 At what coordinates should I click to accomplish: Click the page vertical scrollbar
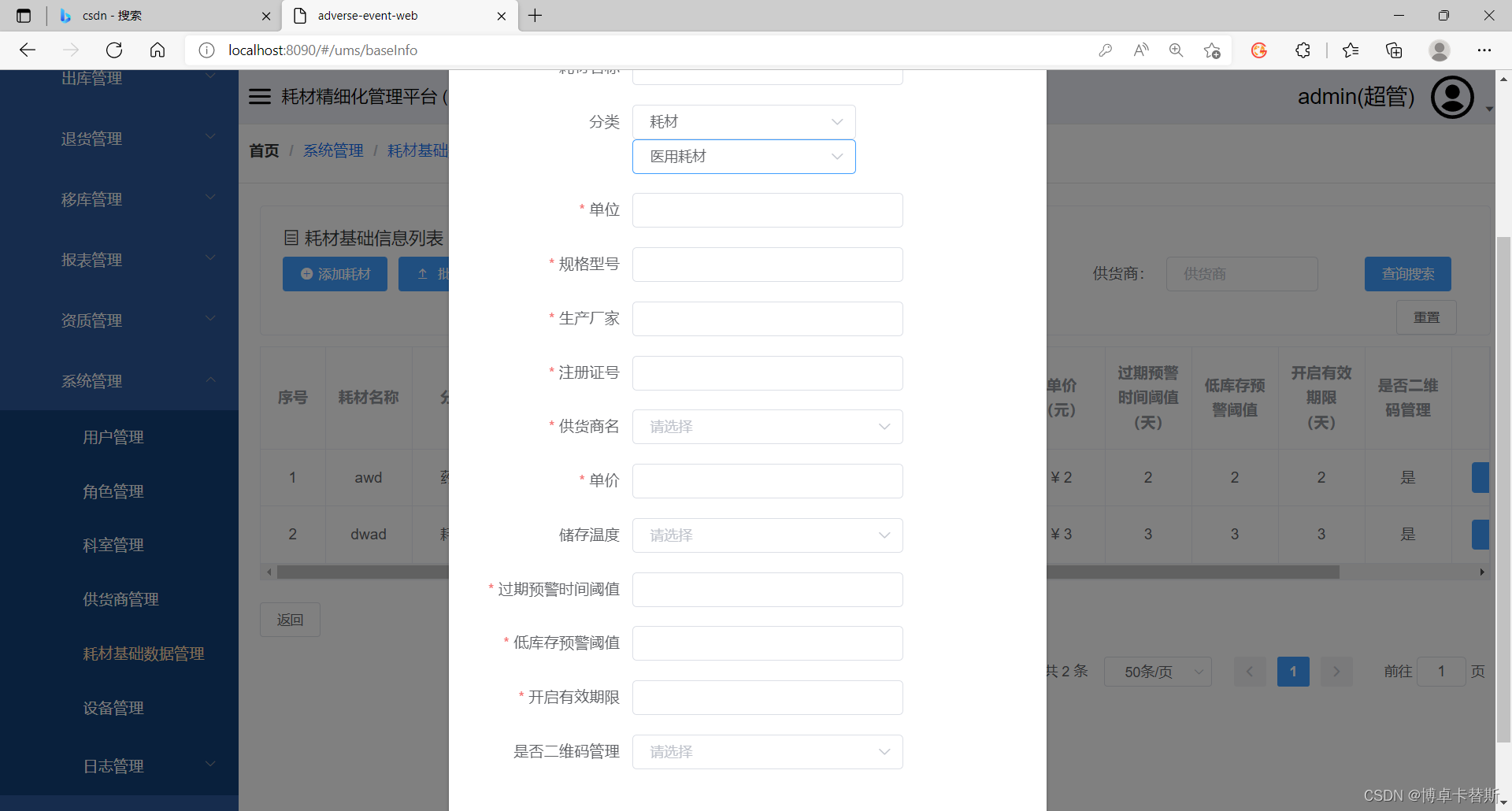[1503, 488]
